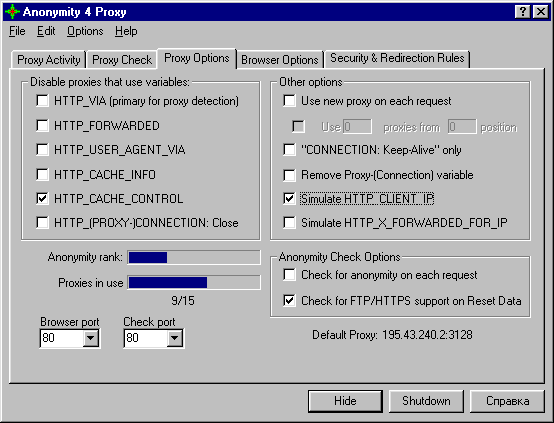554x423 pixels.
Task: Tick Check for anonymity on each request
Action: tap(289, 275)
